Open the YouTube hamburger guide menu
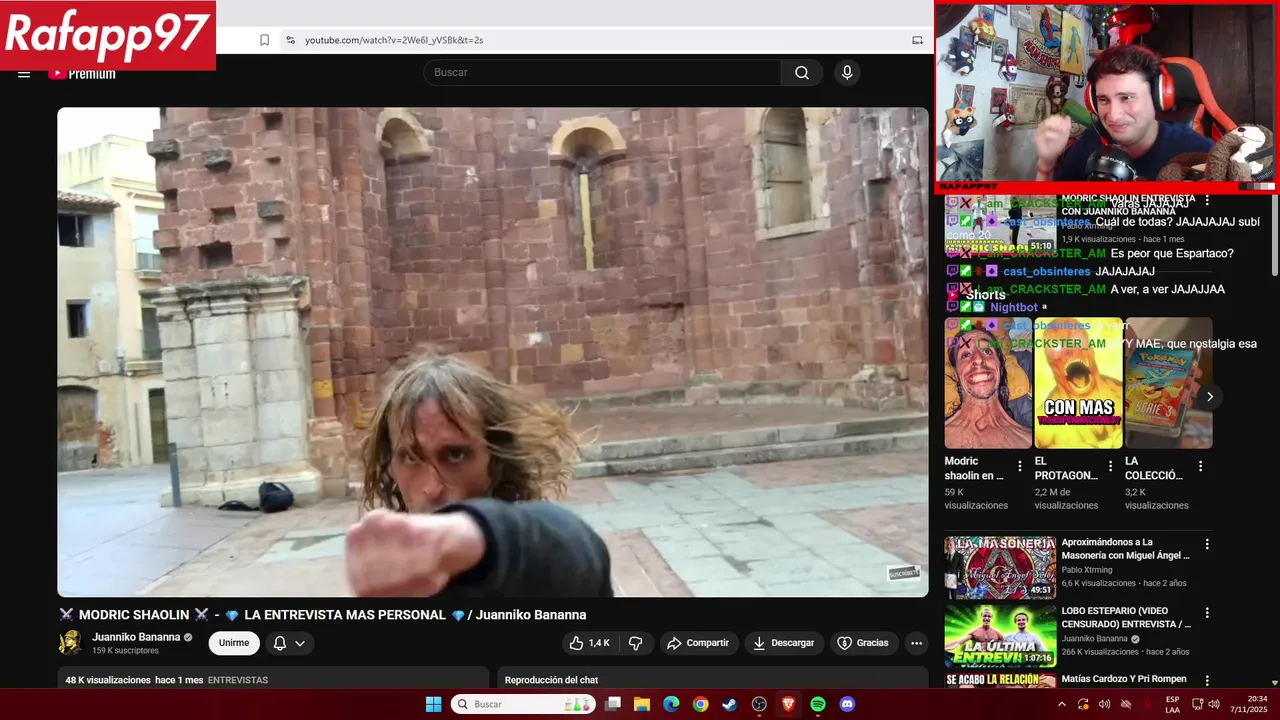Viewport: 1280px width, 720px height. coord(24,73)
